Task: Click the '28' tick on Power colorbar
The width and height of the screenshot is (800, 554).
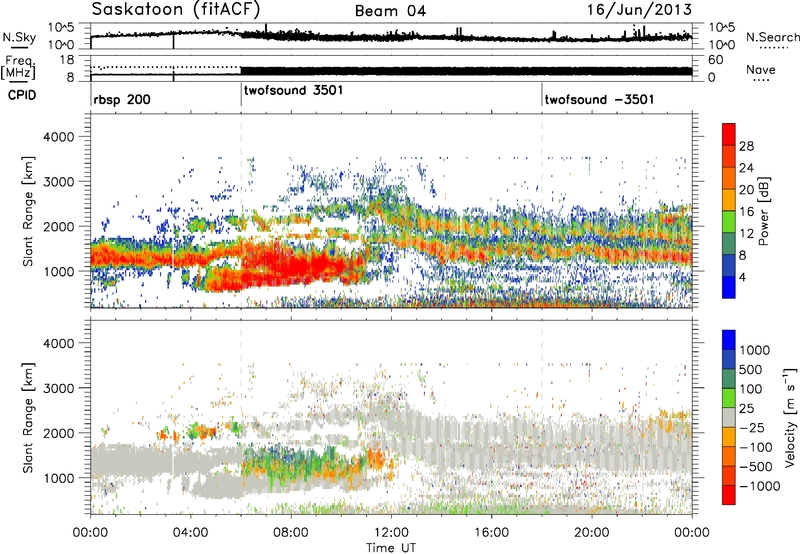Action: tap(746, 146)
